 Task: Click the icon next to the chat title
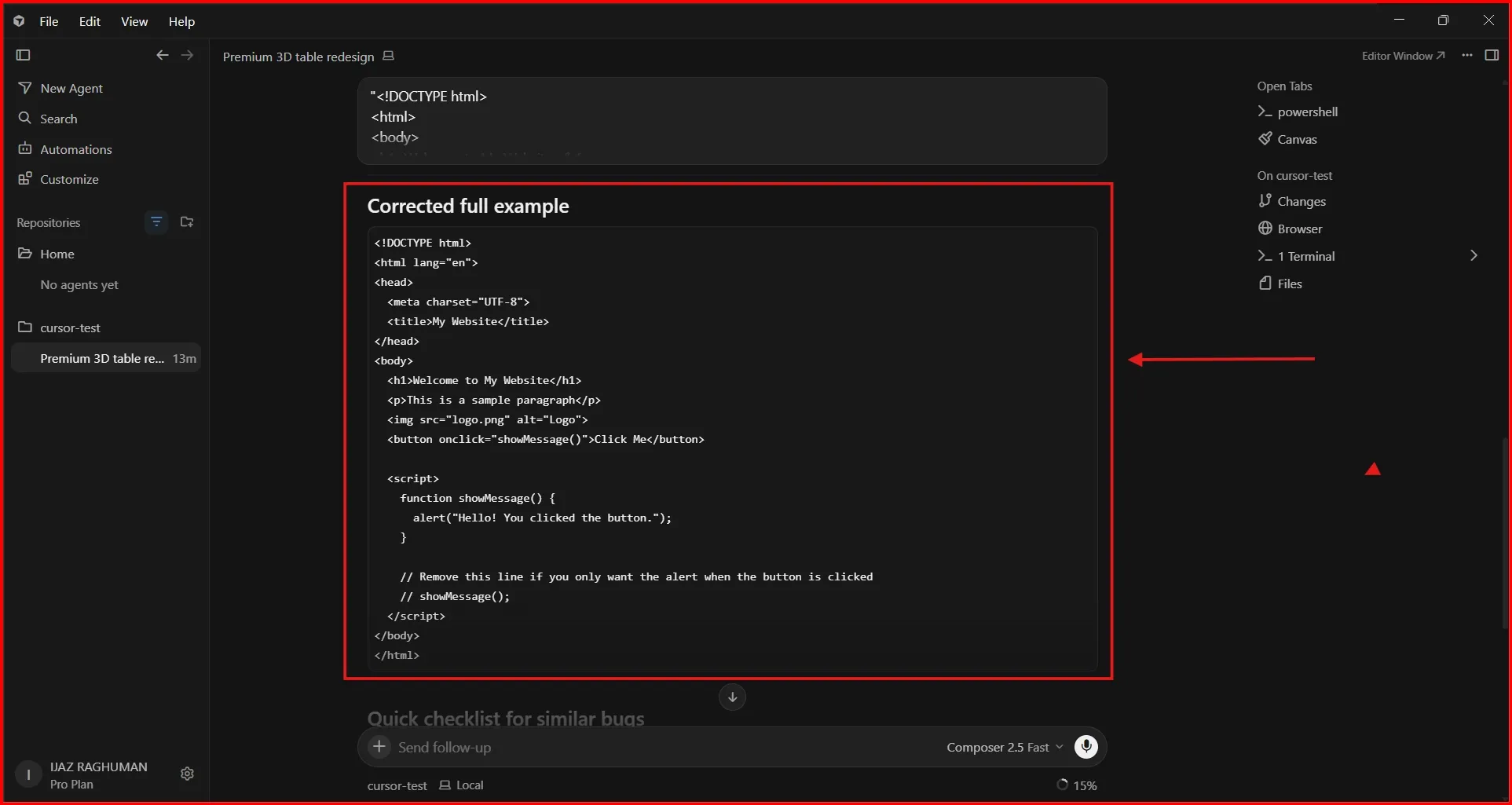pyautogui.click(x=388, y=57)
